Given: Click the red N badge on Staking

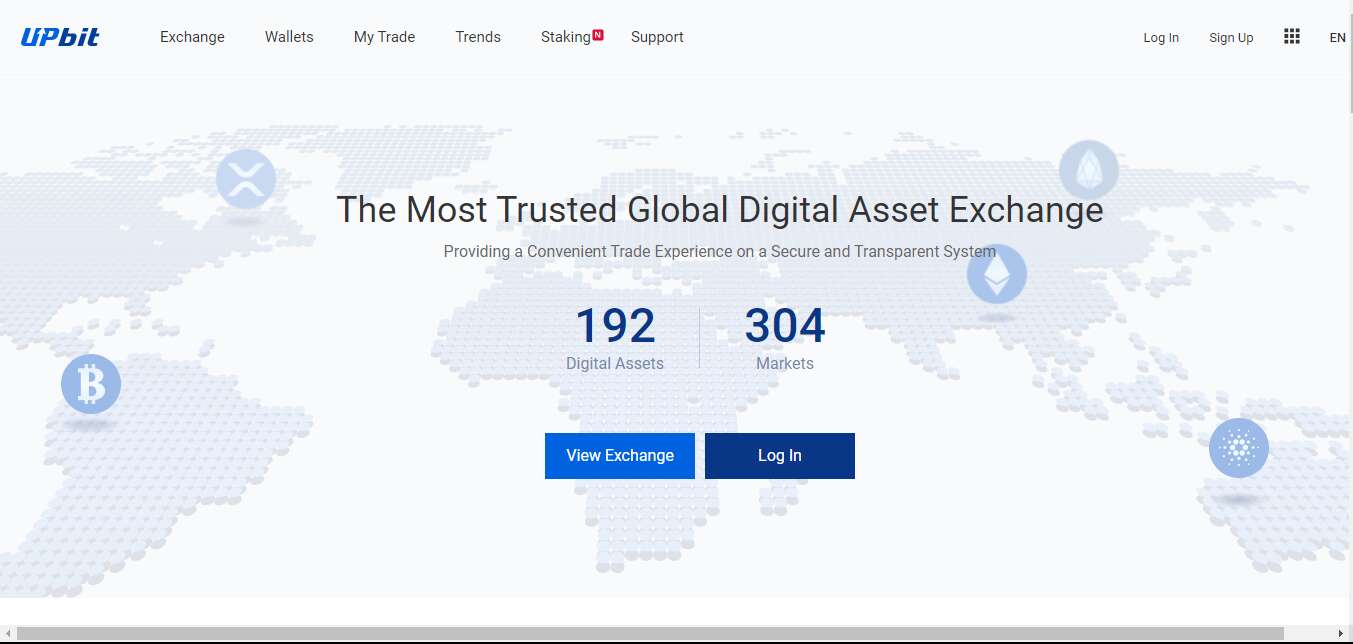Looking at the screenshot, I should (x=598, y=35).
